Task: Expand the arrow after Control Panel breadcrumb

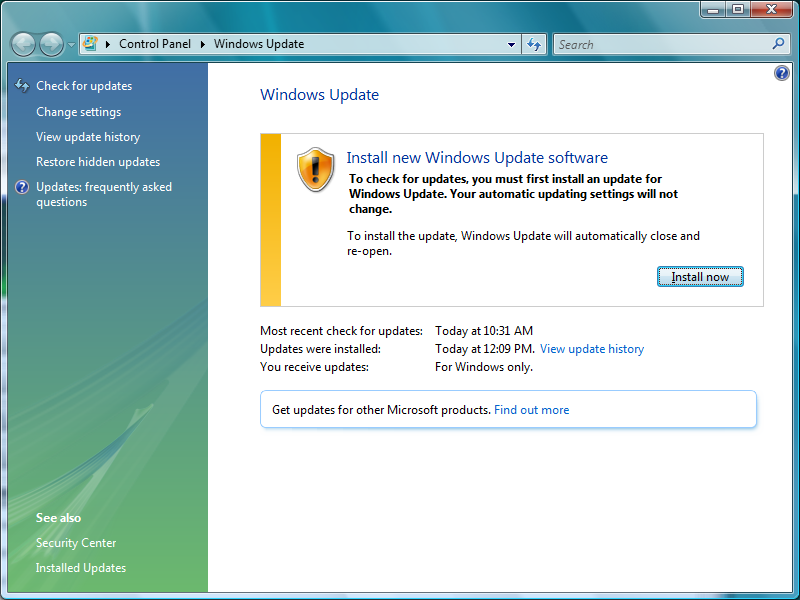Action: pos(203,44)
